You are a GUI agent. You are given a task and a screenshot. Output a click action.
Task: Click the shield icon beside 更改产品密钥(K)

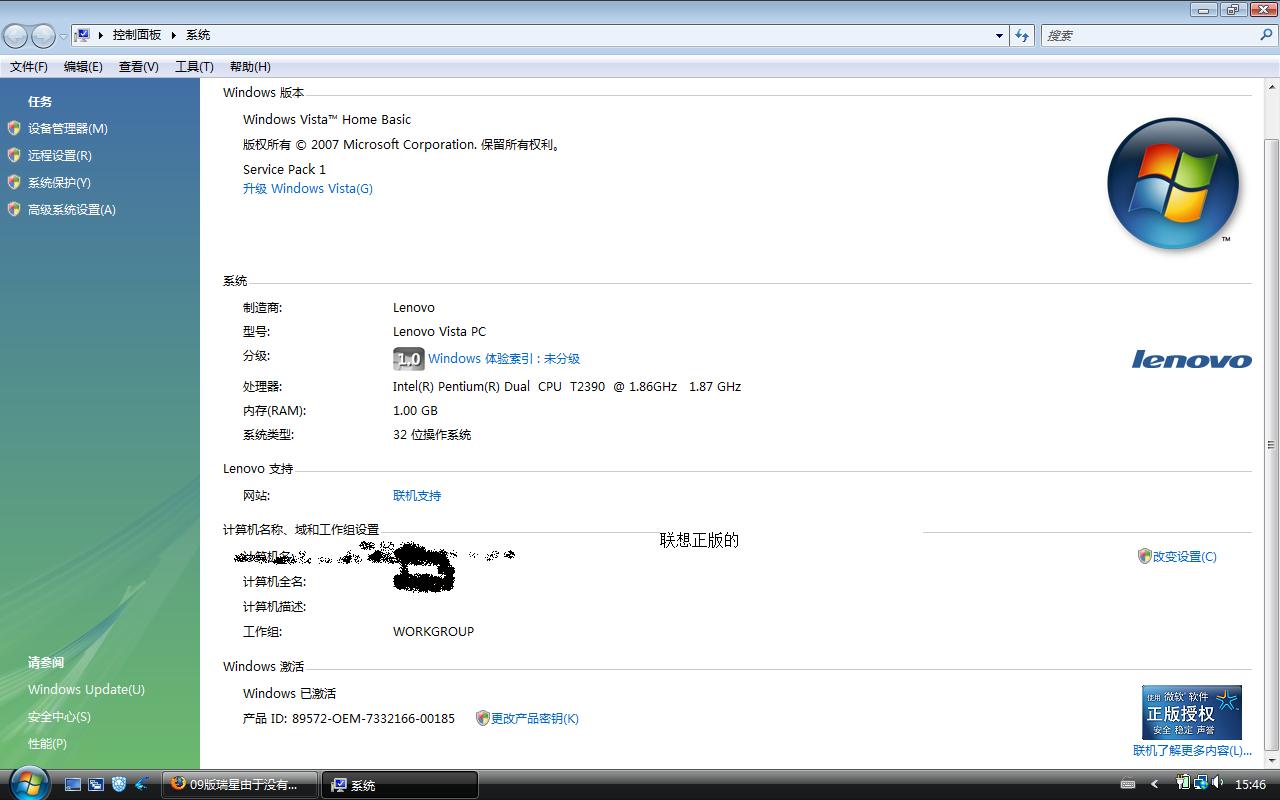[x=483, y=718]
